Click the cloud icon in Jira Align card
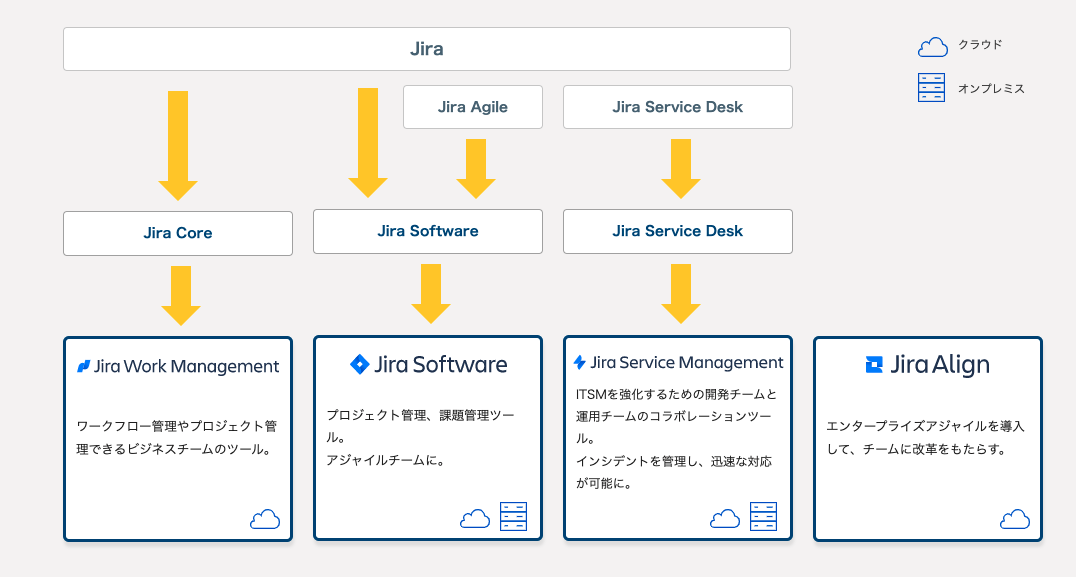 (x=1015, y=519)
